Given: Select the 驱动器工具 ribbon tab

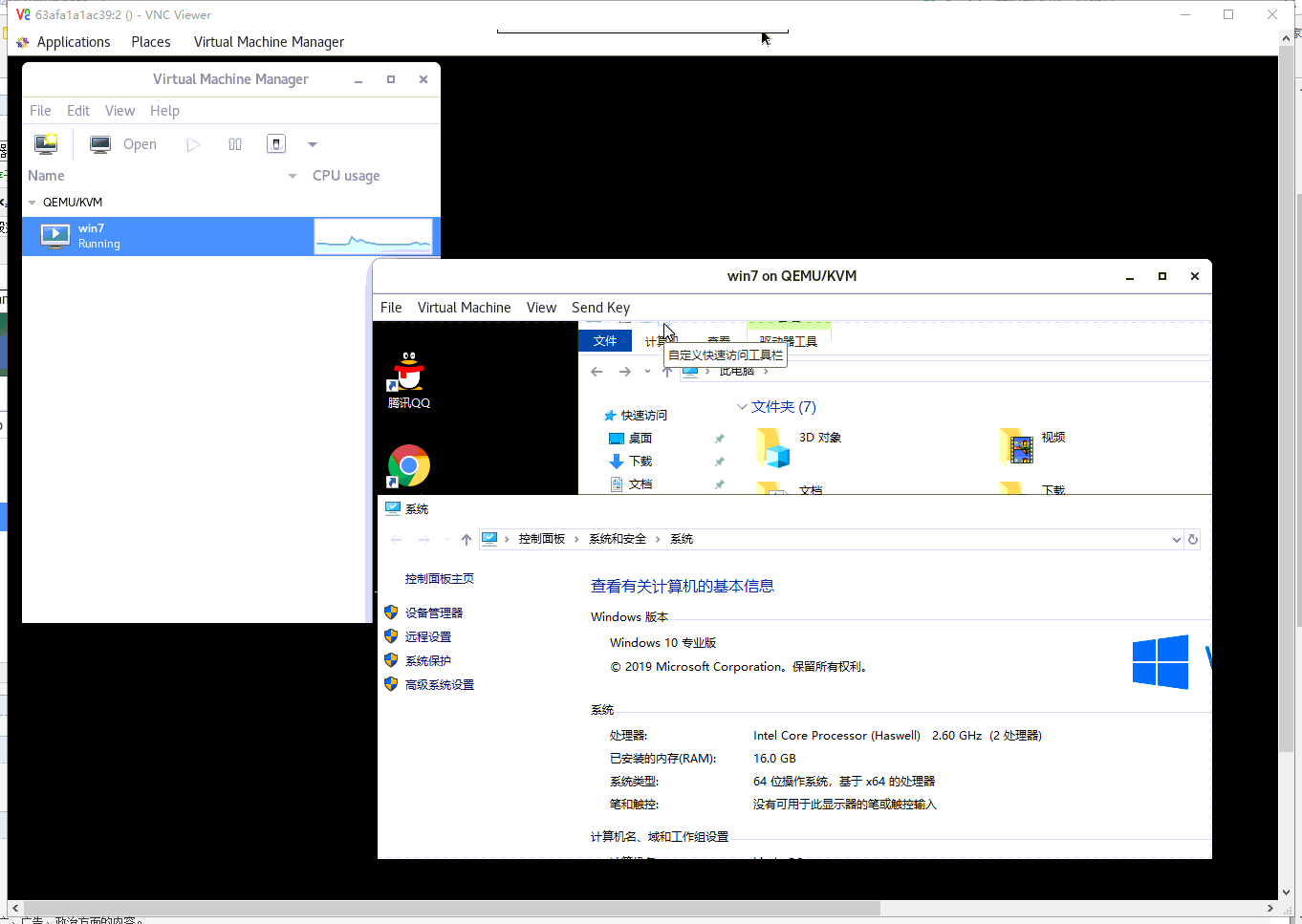Looking at the screenshot, I should click(x=789, y=341).
